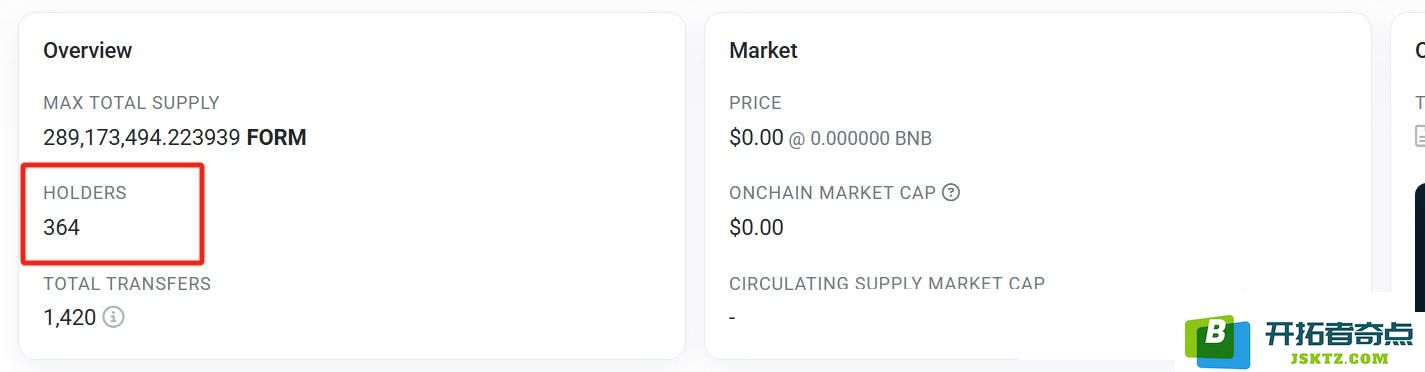Click the PRICE value $0.00

coord(756,138)
